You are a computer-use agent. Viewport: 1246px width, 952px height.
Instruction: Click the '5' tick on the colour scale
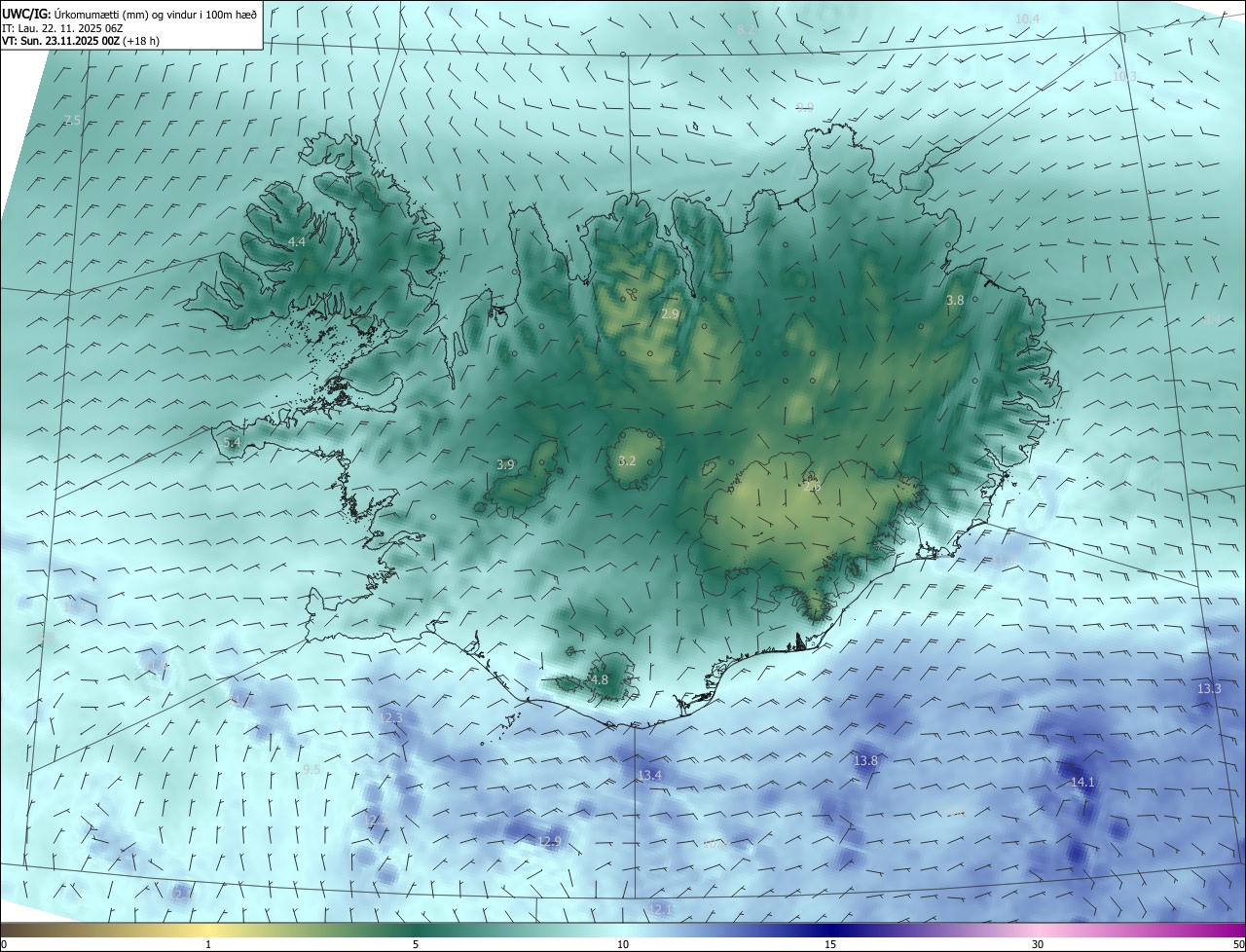[416, 945]
